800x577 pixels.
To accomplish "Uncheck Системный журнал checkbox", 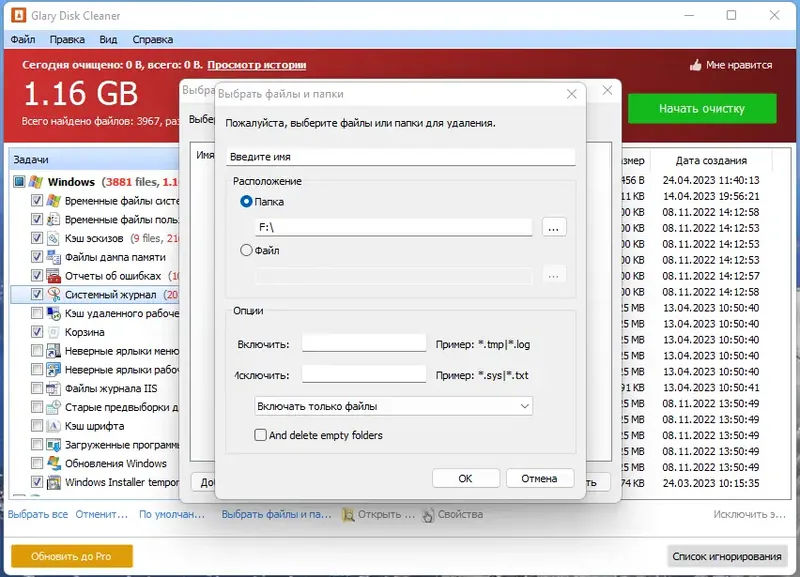I will point(37,294).
